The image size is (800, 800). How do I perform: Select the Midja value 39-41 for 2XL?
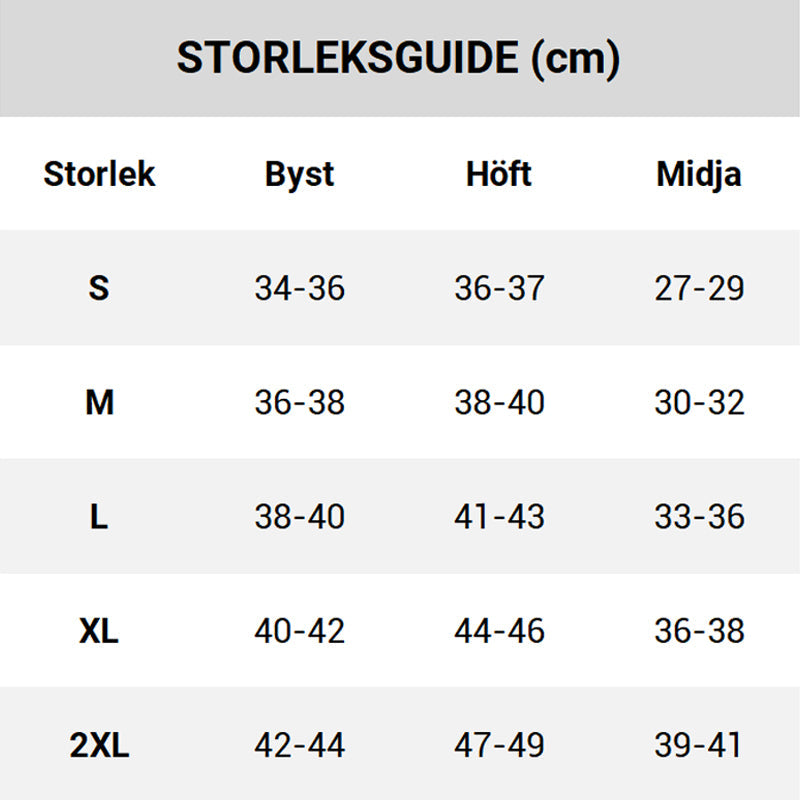click(x=699, y=745)
